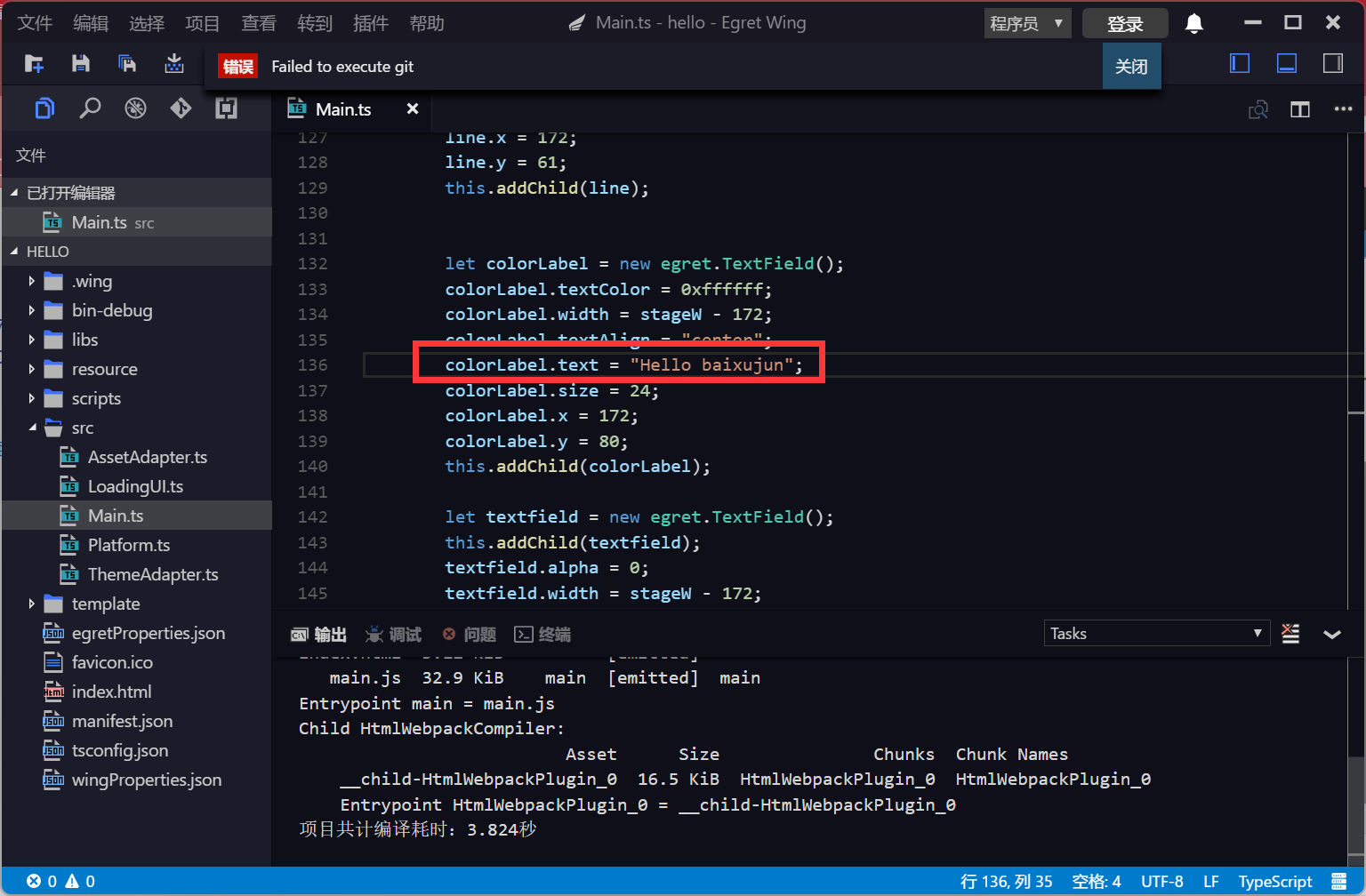Open the 文件 menu

pyautogui.click(x=35, y=23)
